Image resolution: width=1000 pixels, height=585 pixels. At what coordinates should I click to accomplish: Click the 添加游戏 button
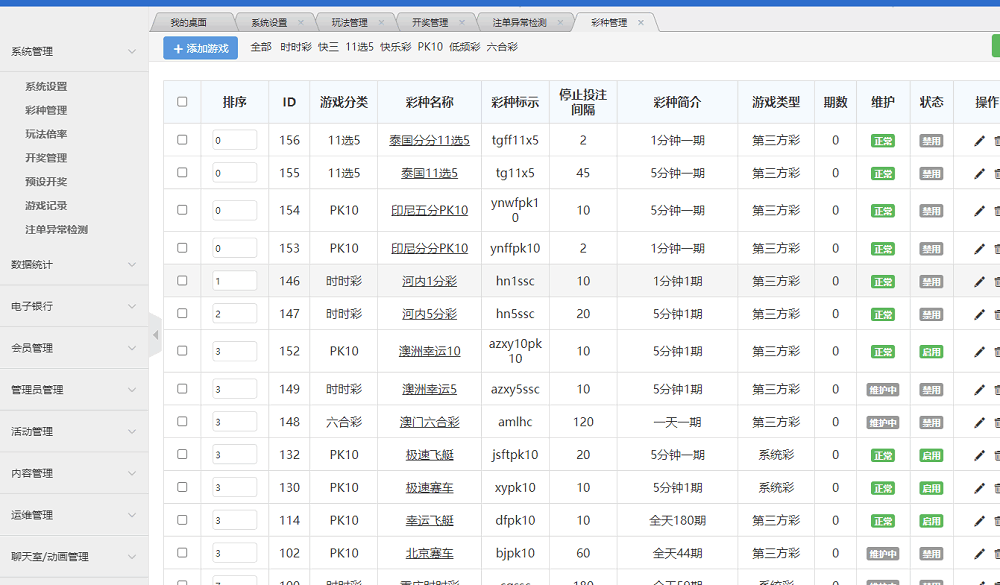[201, 48]
